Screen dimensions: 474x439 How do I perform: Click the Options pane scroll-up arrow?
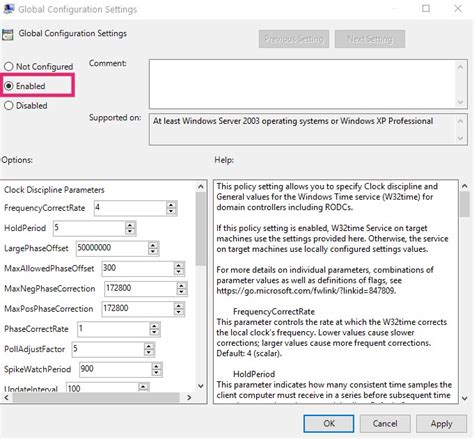[201, 187]
